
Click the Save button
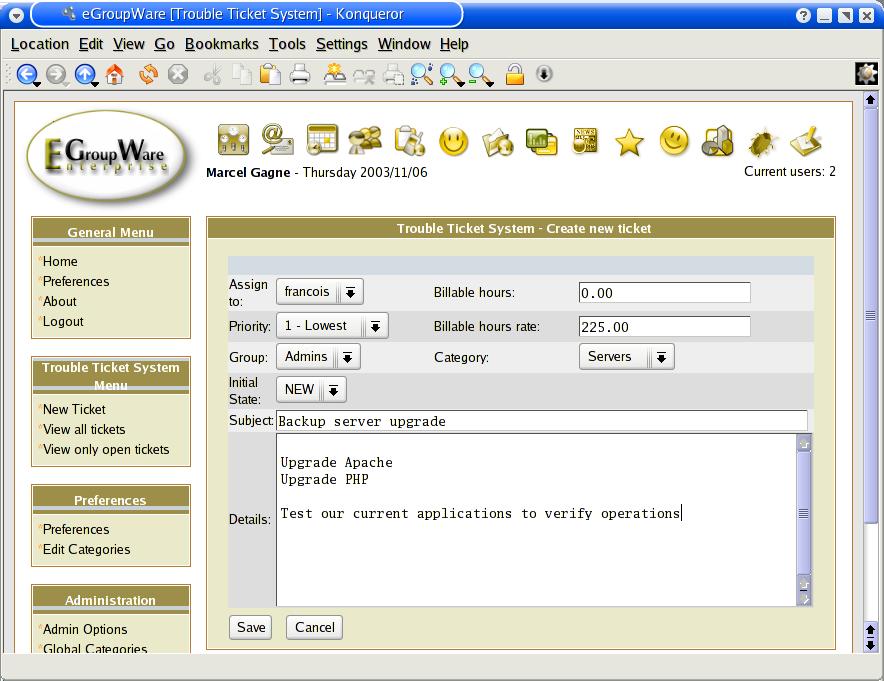click(x=251, y=627)
